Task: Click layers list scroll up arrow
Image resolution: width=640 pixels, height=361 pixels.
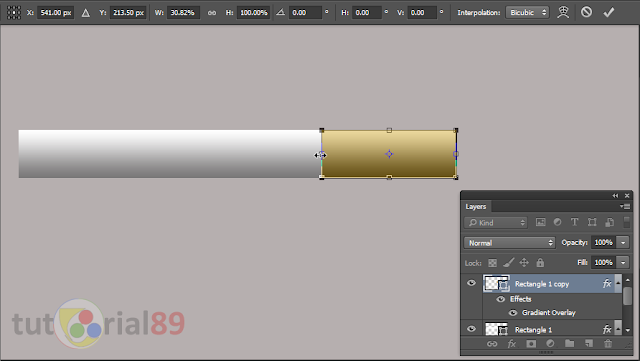Action: 628,280
